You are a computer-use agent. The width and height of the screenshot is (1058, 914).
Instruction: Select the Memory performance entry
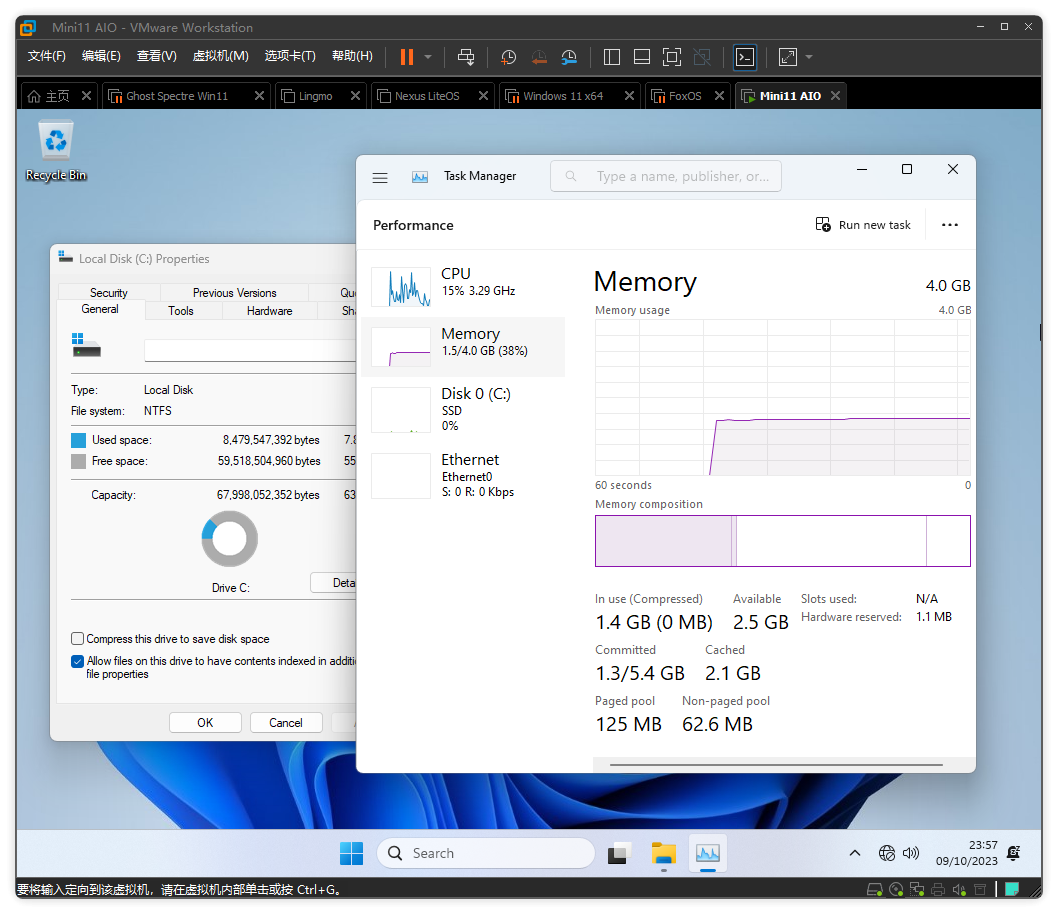click(x=464, y=347)
